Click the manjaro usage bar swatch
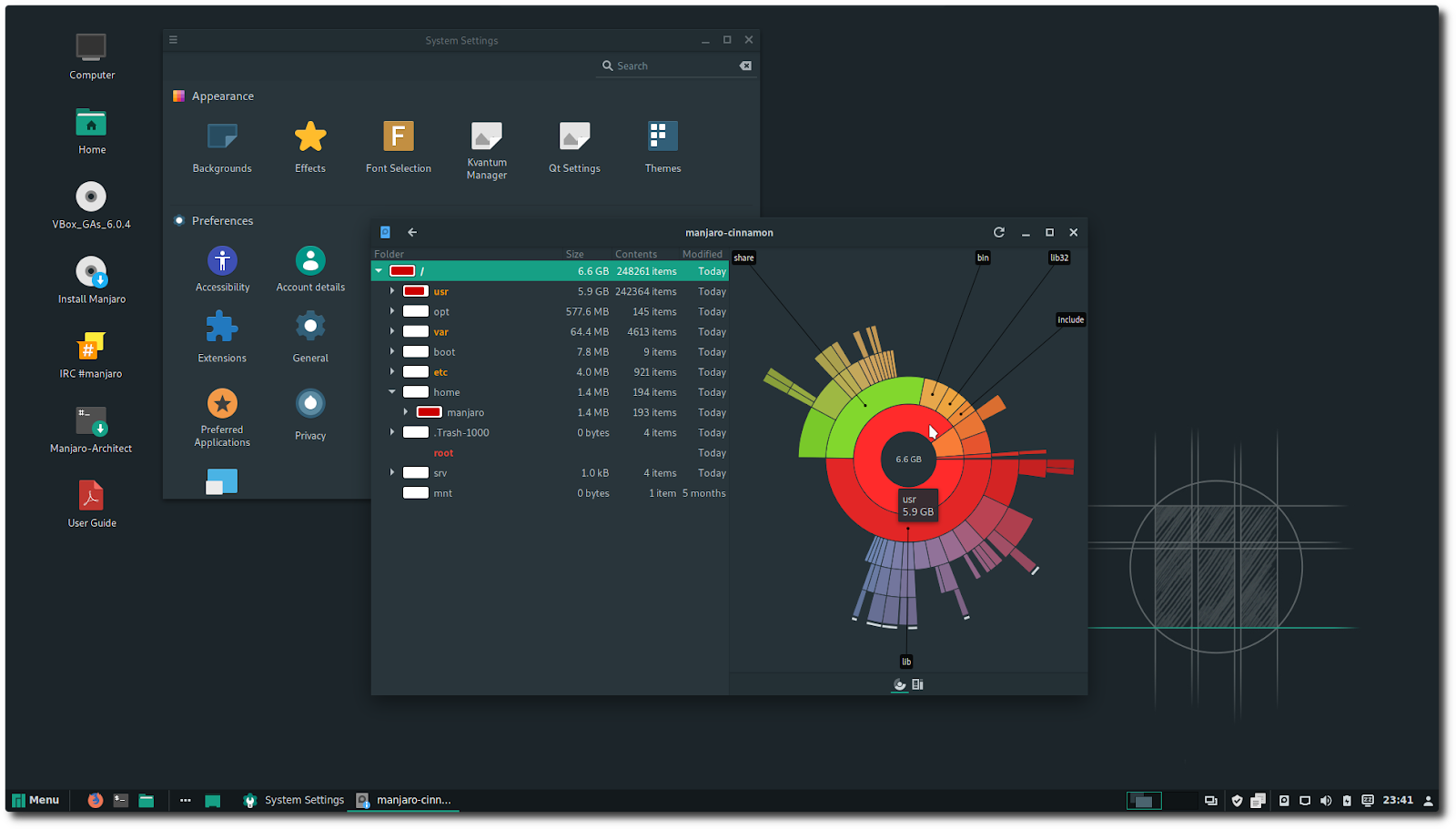 pyautogui.click(x=430, y=412)
